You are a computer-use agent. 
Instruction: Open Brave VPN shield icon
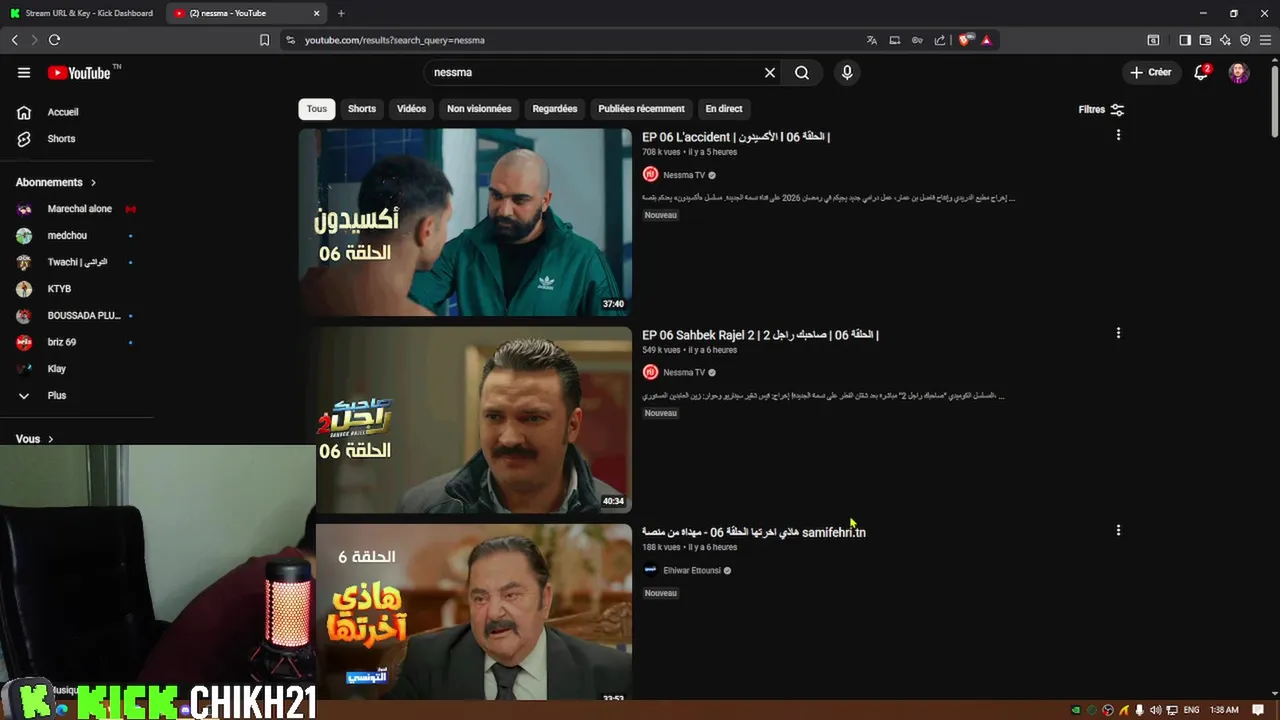(x=1245, y=40)
